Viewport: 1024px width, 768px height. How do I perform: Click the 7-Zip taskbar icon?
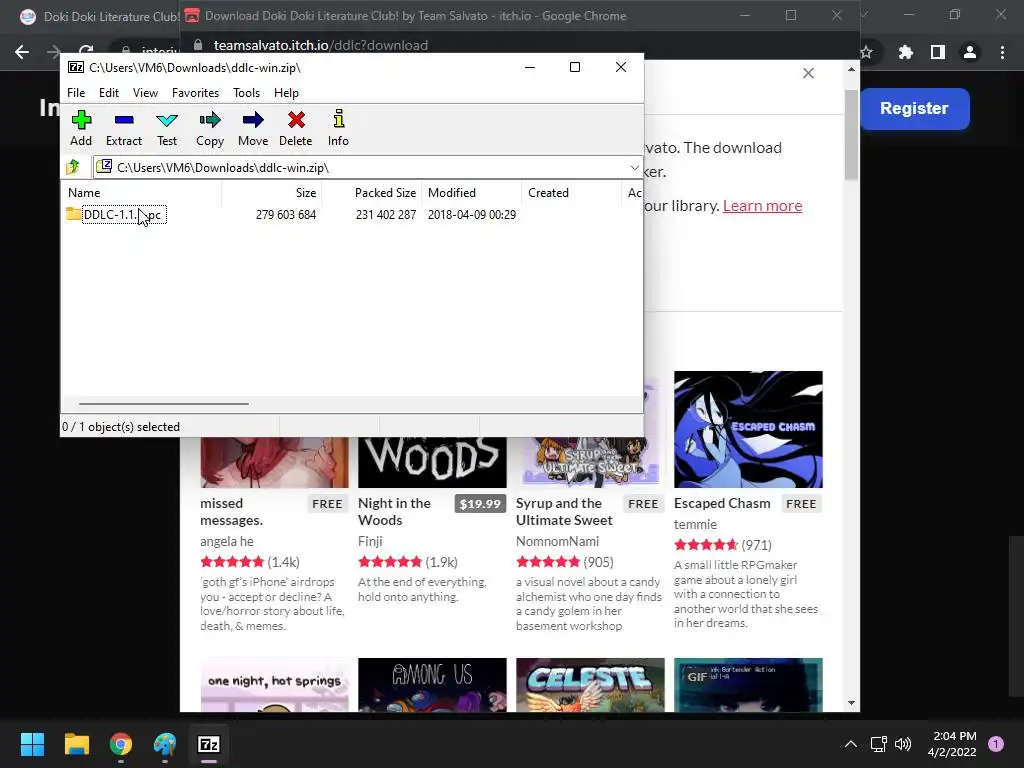pos(209,744)
